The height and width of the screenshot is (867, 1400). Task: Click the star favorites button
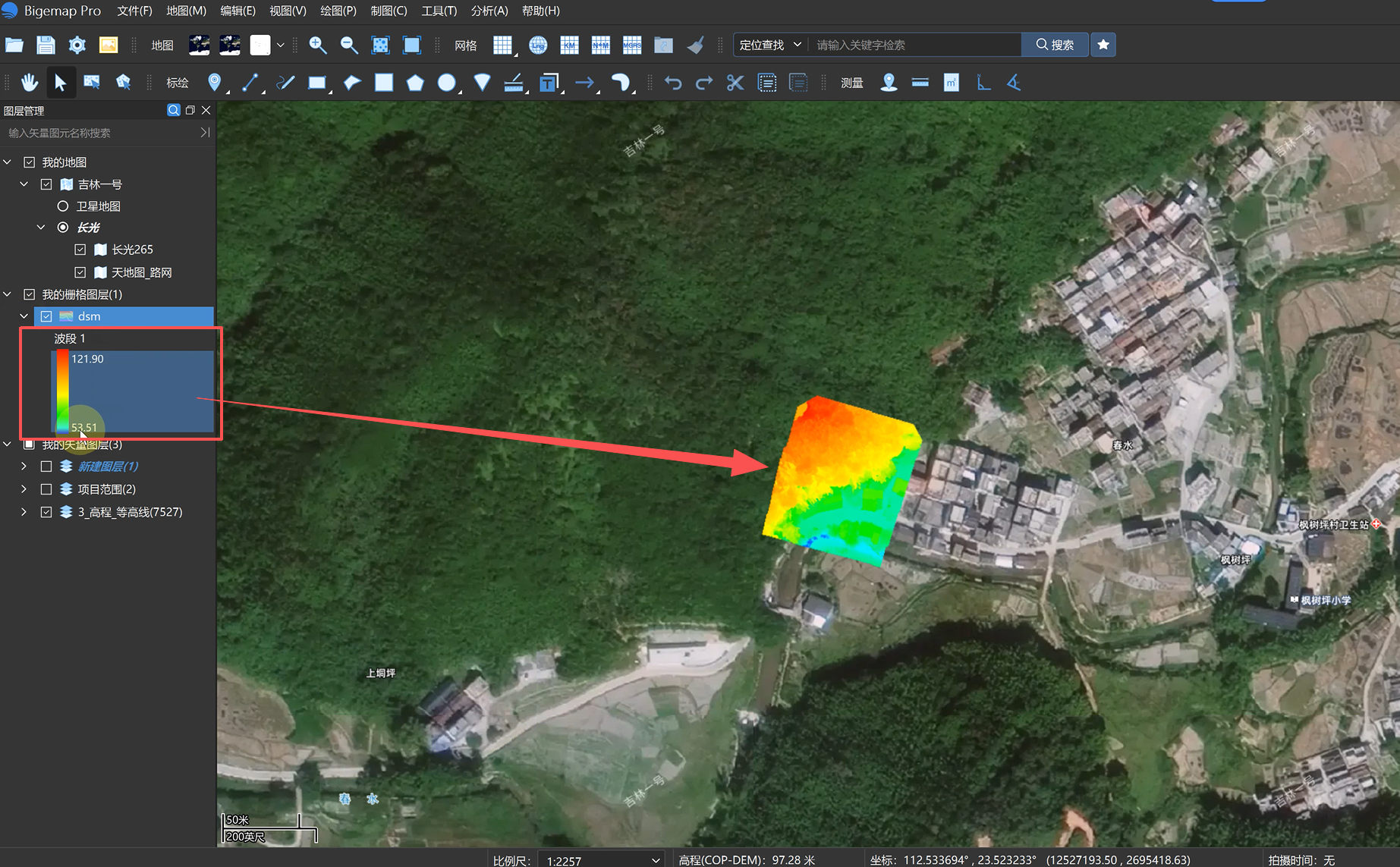(x=1103, y=45)
